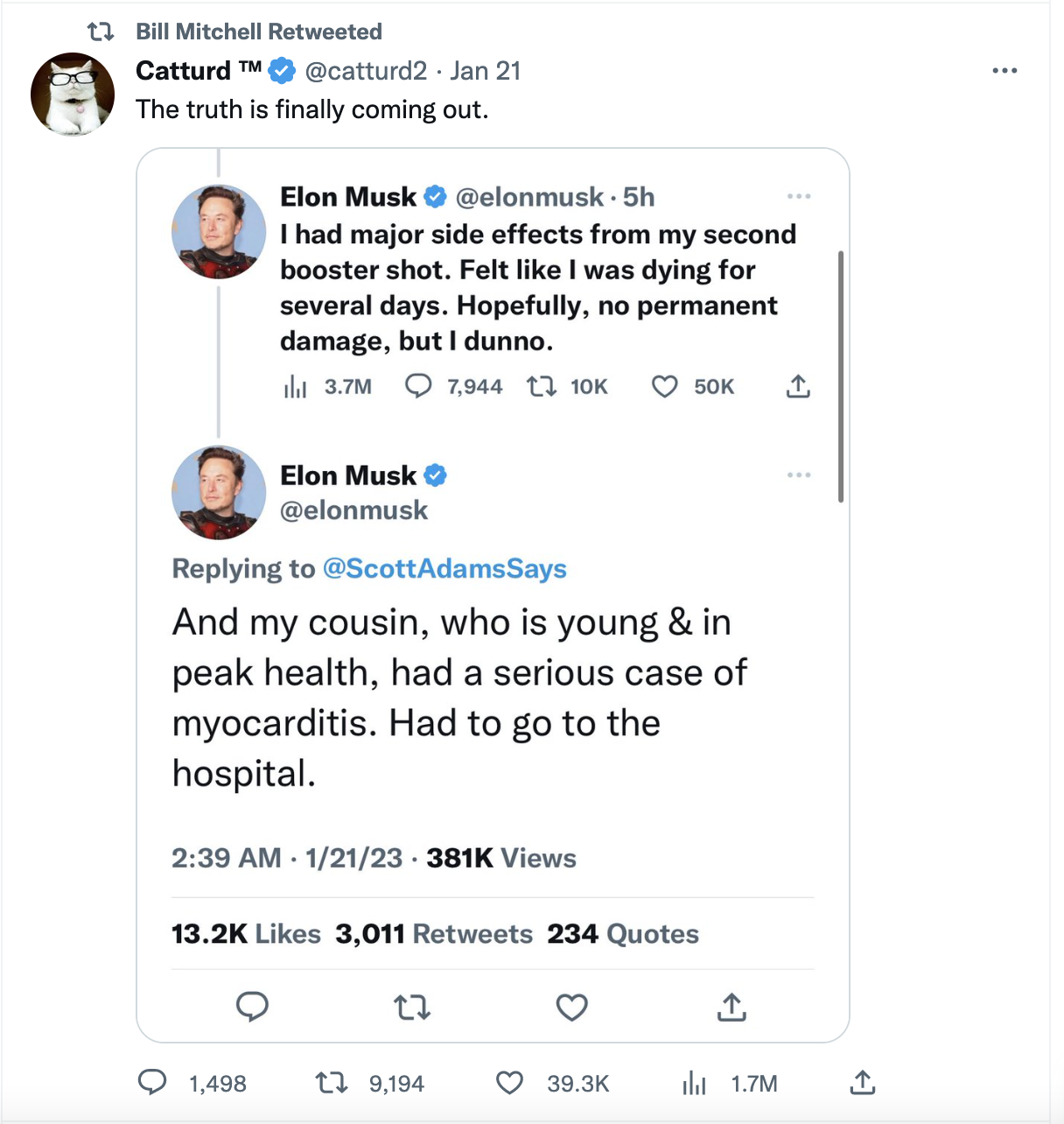This screenshot has width=1064, height=1124.
Task: Open the 381K Views link
Action: tap(500, 859)
